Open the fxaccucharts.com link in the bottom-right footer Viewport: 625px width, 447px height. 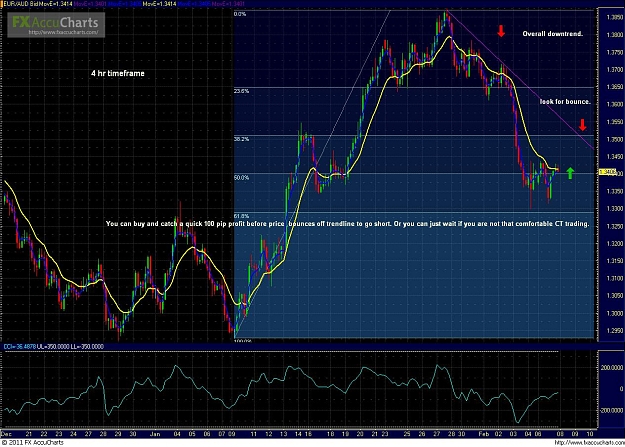[x=589, y=443]
